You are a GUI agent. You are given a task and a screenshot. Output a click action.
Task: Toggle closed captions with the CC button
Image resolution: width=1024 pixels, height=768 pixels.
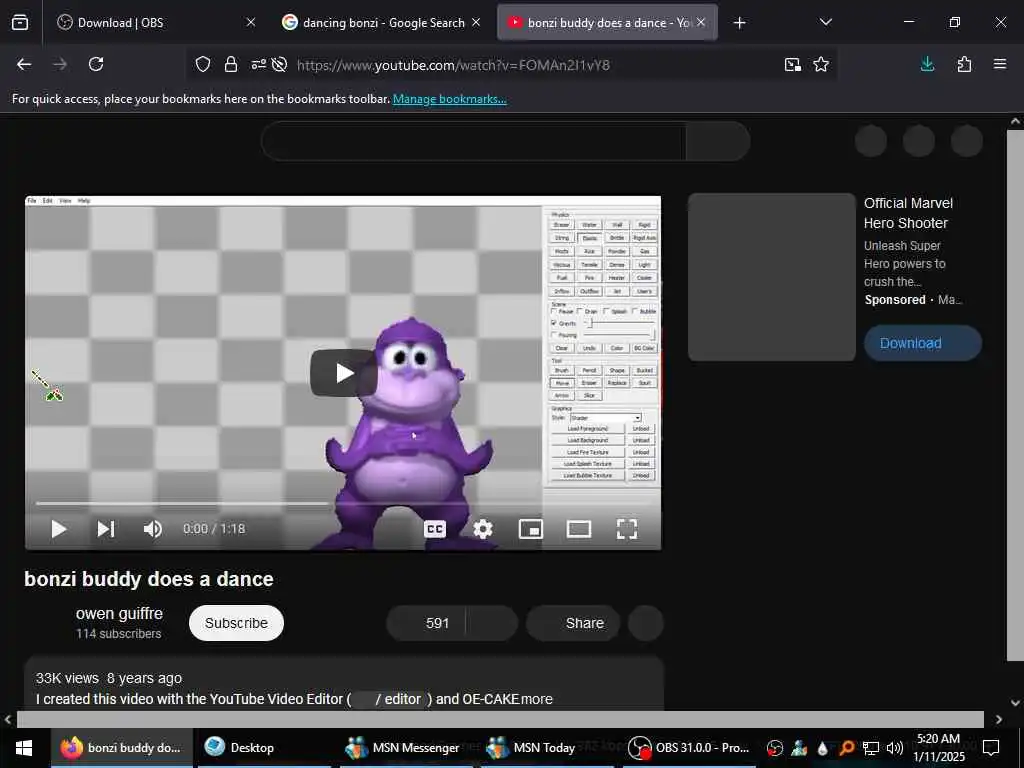tap(435, 529)
